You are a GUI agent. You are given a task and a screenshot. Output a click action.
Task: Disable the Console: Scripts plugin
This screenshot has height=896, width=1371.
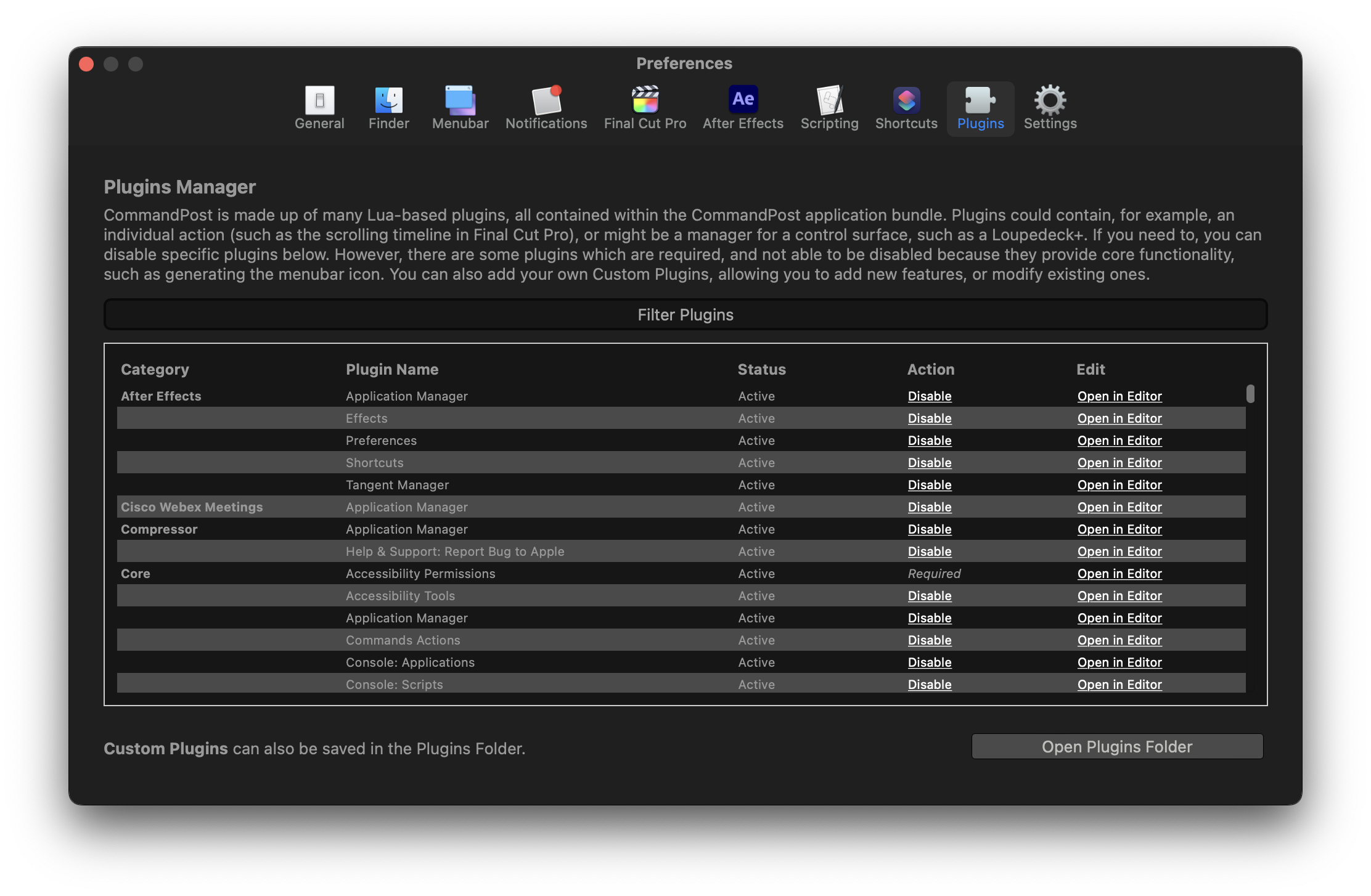click(x=930, y=685)
